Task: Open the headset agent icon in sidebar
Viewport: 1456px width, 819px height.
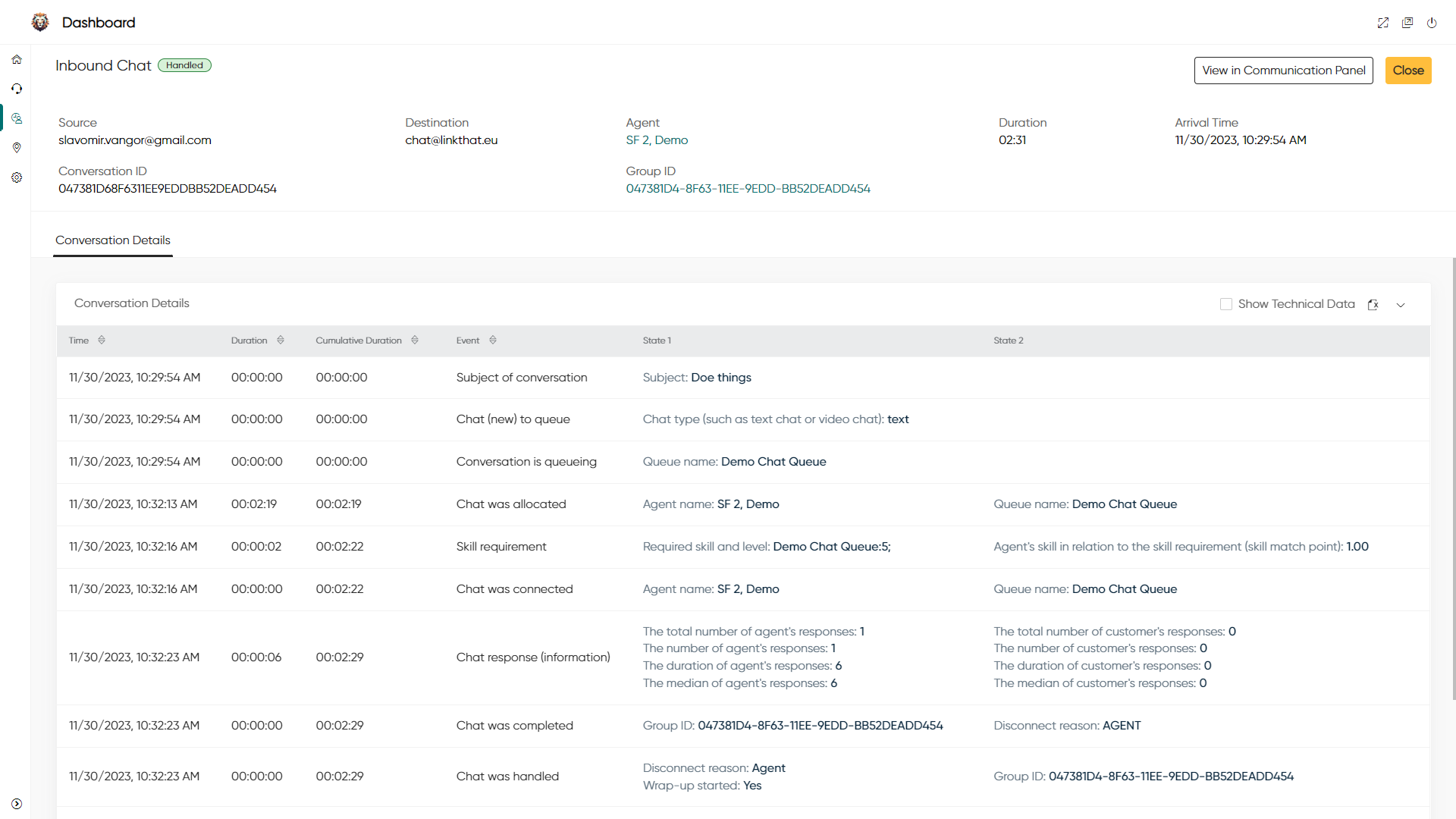Action: click(17, 89)
